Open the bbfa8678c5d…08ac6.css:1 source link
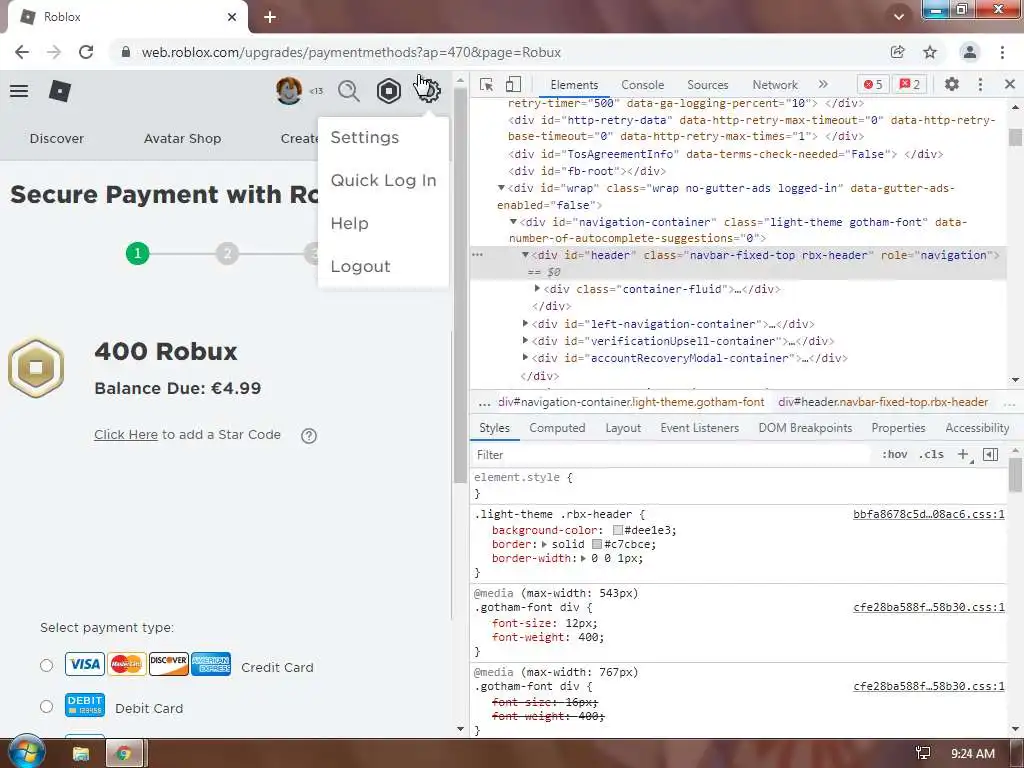This screenshot has height=768, width=1024. click(929, 515)
